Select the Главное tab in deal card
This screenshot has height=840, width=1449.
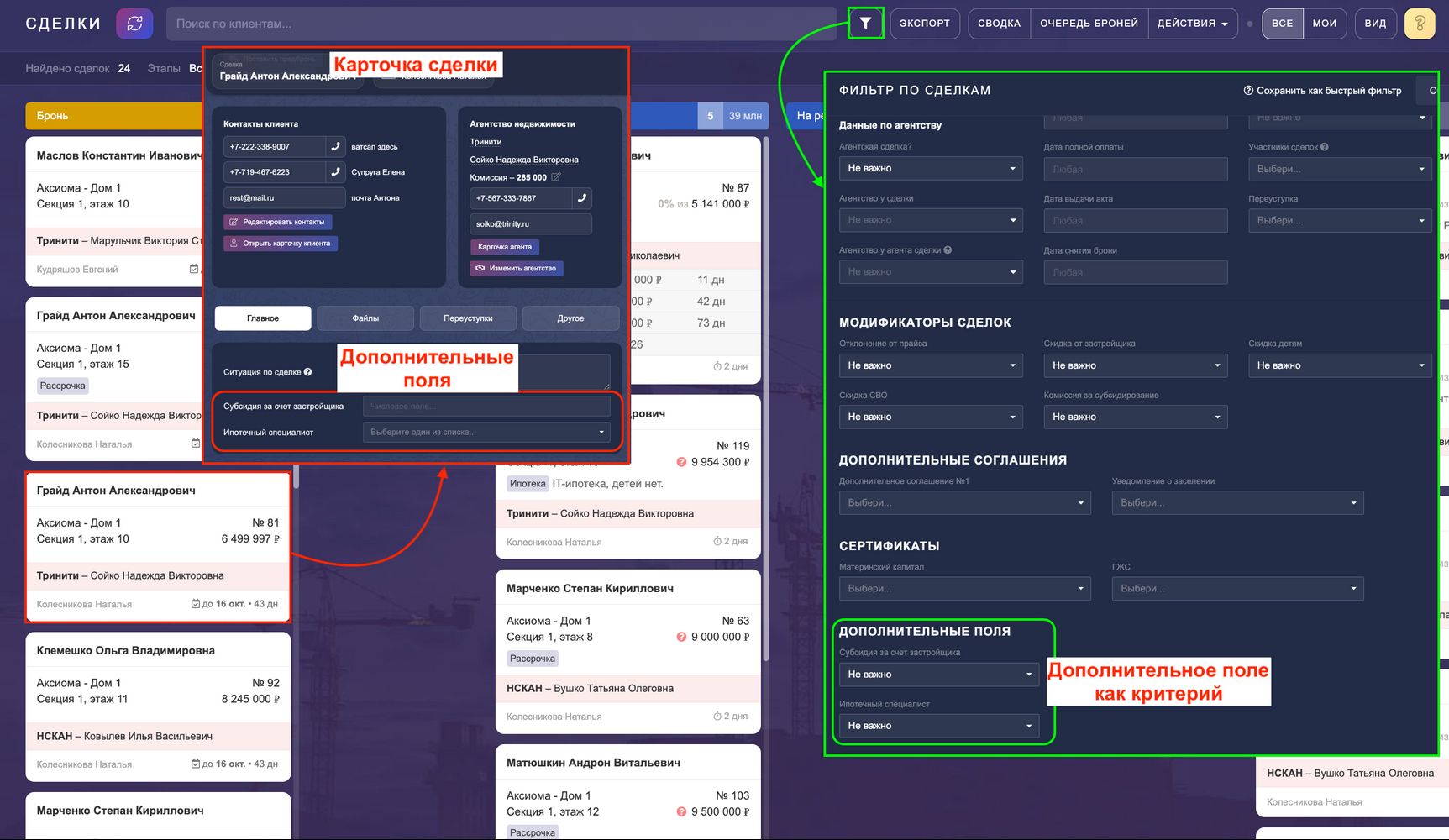pyautogui.click(x=263, y=318)
